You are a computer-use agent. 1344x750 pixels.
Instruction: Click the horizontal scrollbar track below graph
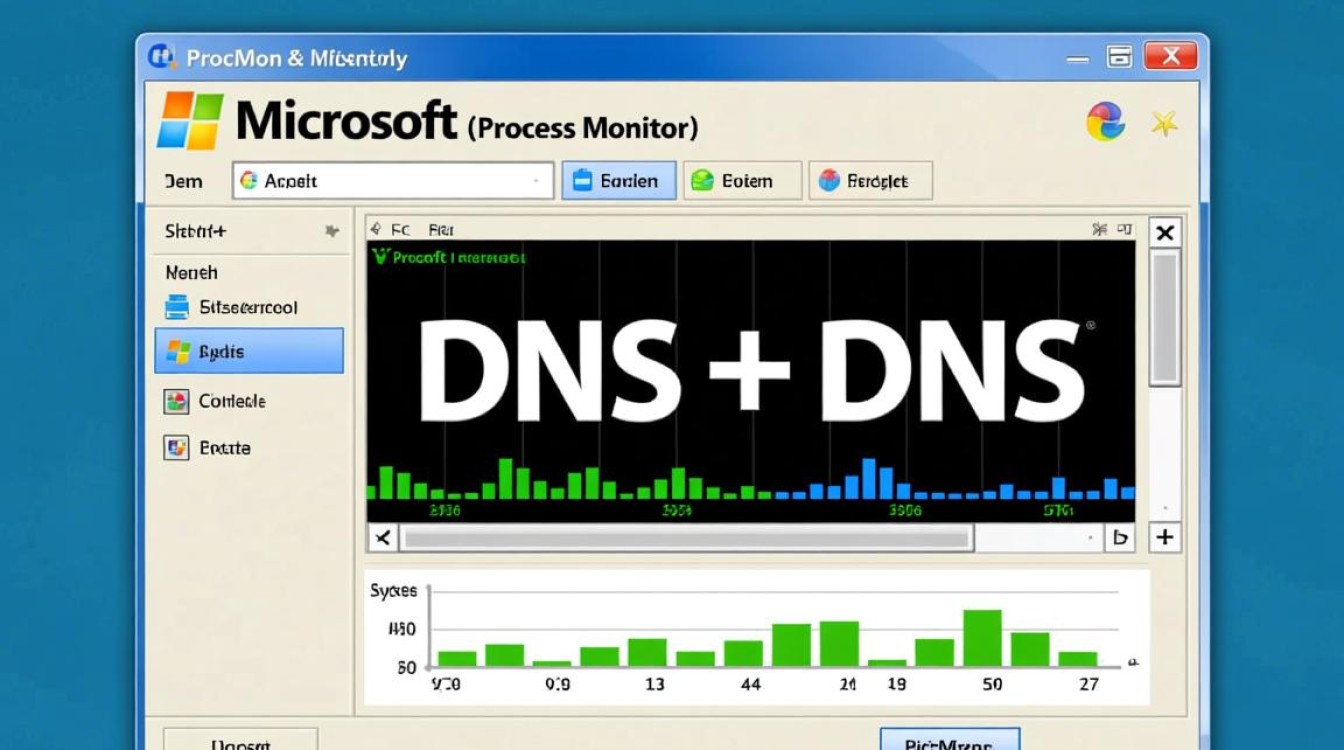tap(686, 539)
